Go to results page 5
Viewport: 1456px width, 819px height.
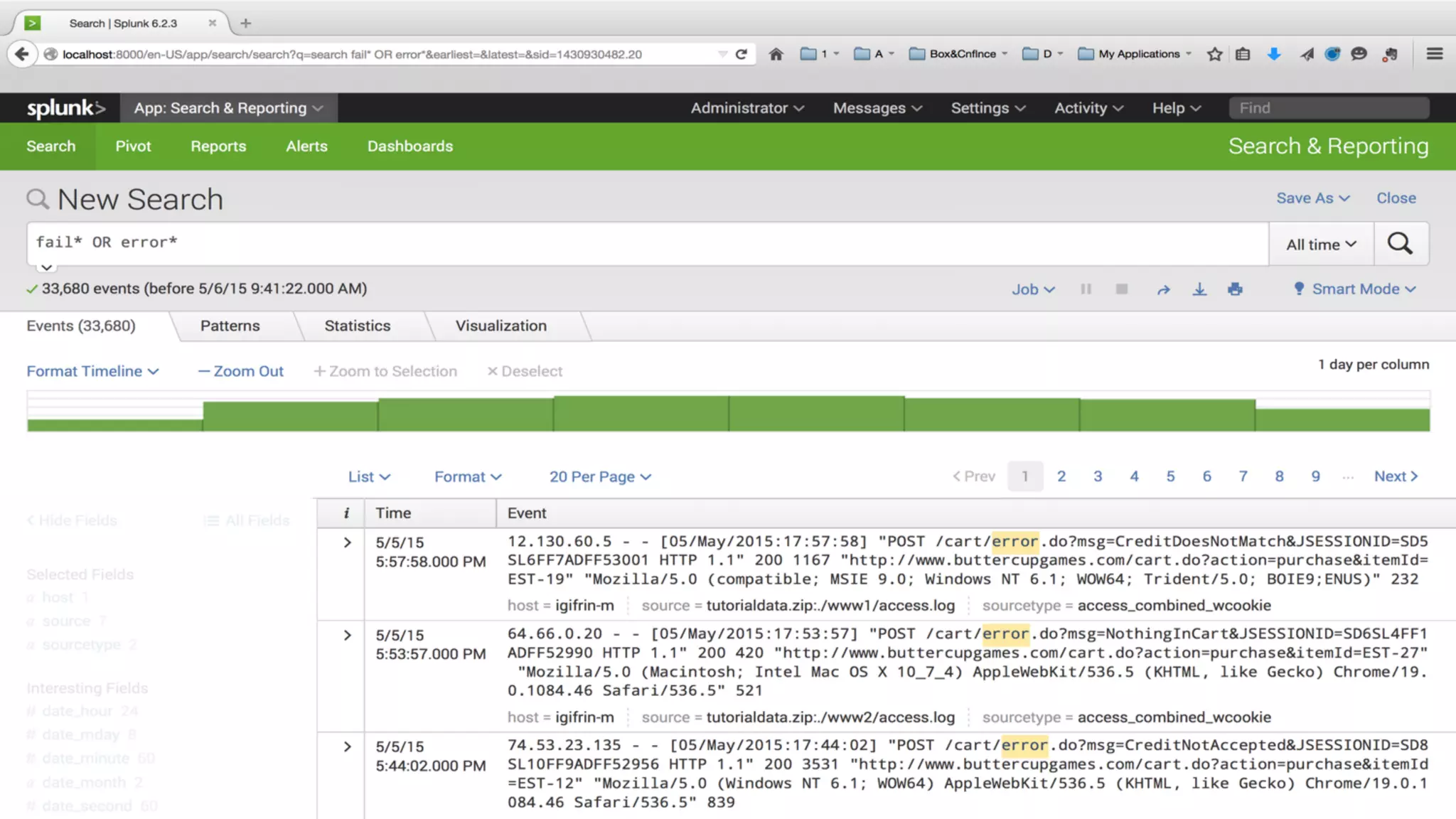[1170, 476]
